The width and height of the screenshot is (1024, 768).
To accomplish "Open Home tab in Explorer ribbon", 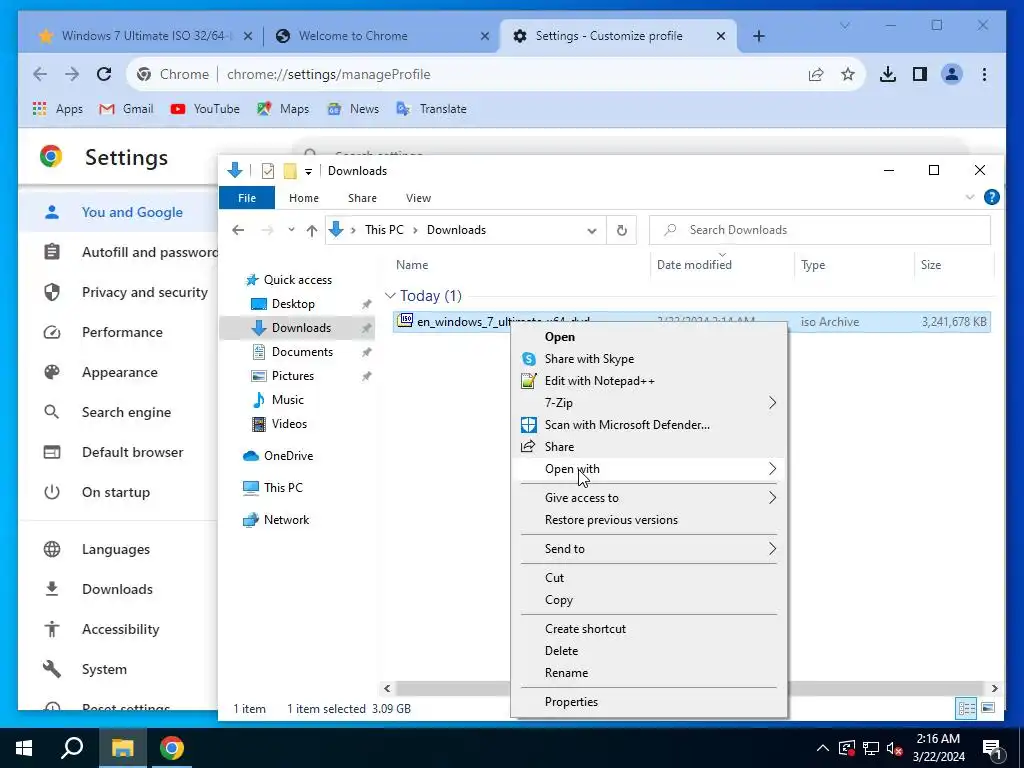I will point(304,198).
